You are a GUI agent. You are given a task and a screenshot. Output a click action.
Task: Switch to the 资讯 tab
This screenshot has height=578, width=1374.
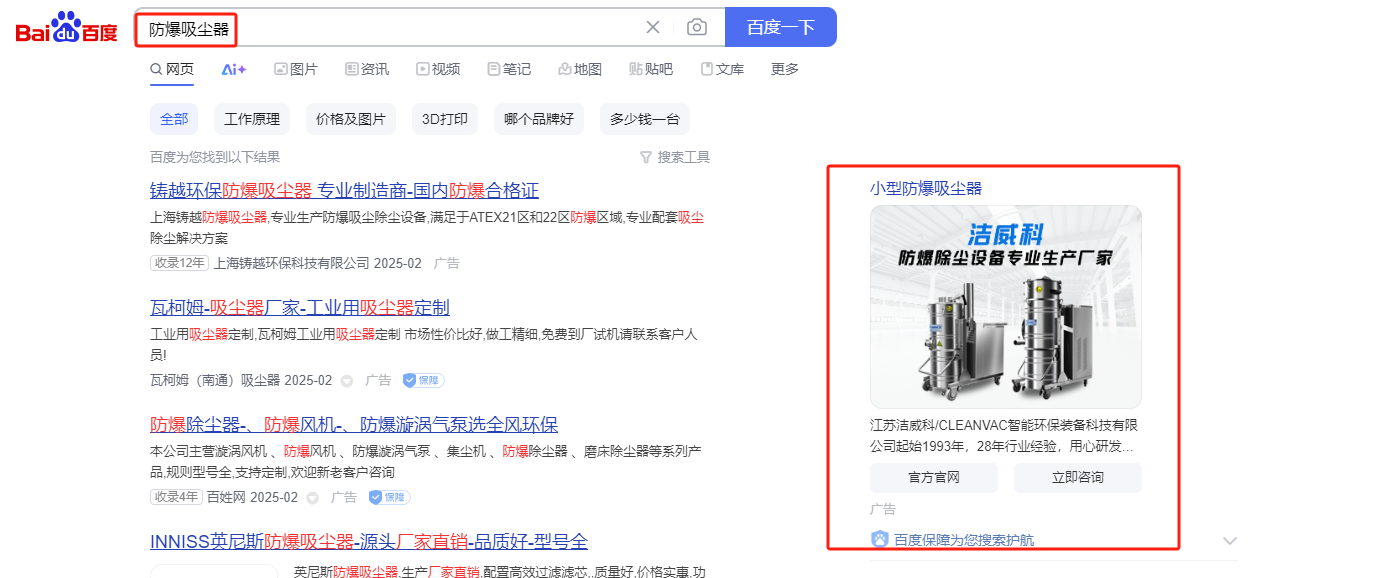[x=367, y=69]
